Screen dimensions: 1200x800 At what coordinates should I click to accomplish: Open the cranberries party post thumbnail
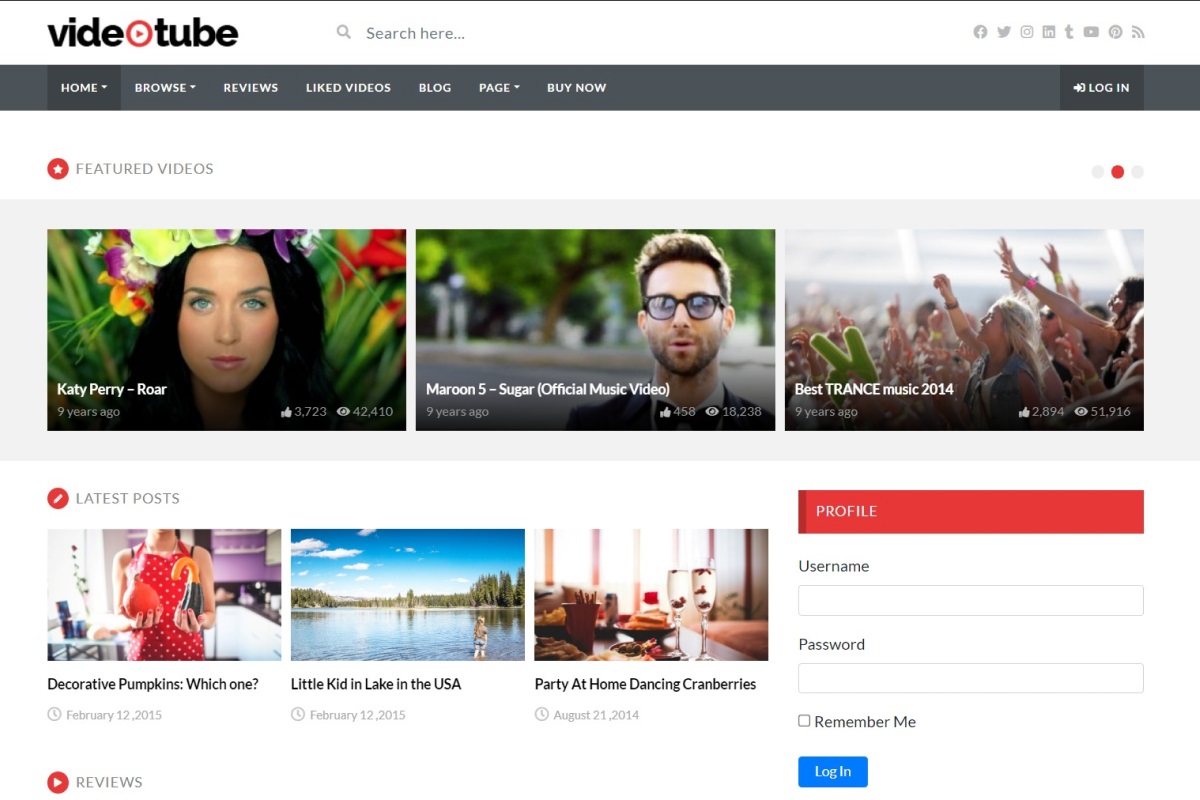652,595
